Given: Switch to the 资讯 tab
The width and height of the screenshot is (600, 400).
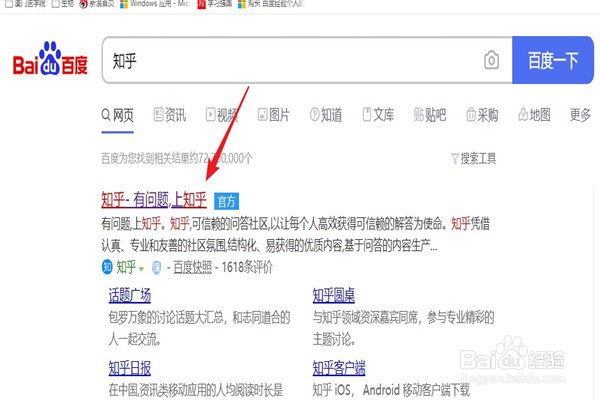Looking at the screenshot, I should coord(170,114).
